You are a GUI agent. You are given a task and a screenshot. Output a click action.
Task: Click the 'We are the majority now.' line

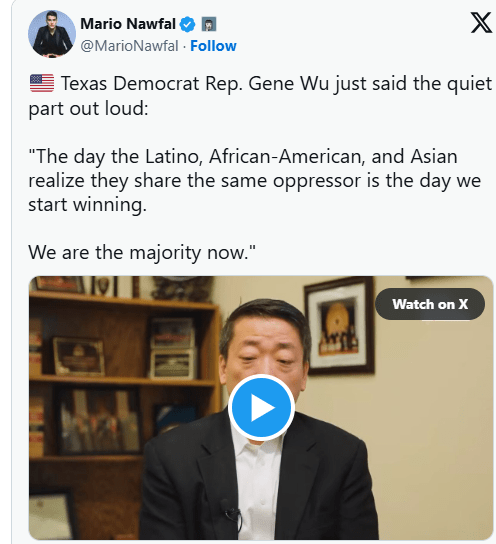[x=142, y=253]
